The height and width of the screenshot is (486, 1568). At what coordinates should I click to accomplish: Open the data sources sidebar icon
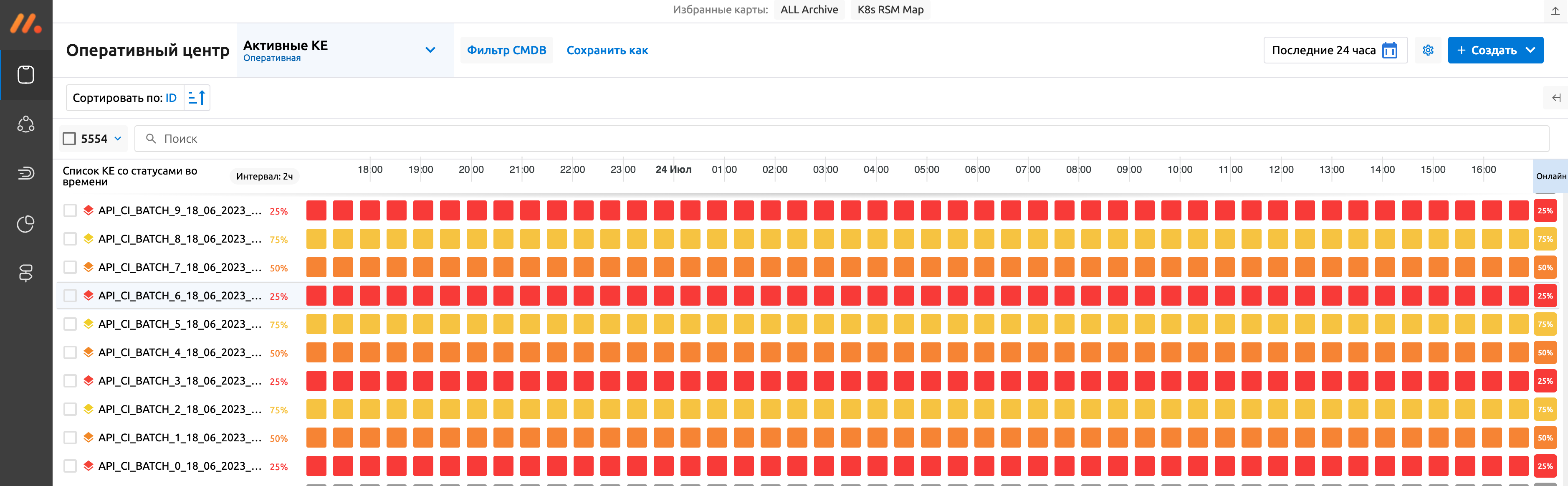(x=25, y=273)
